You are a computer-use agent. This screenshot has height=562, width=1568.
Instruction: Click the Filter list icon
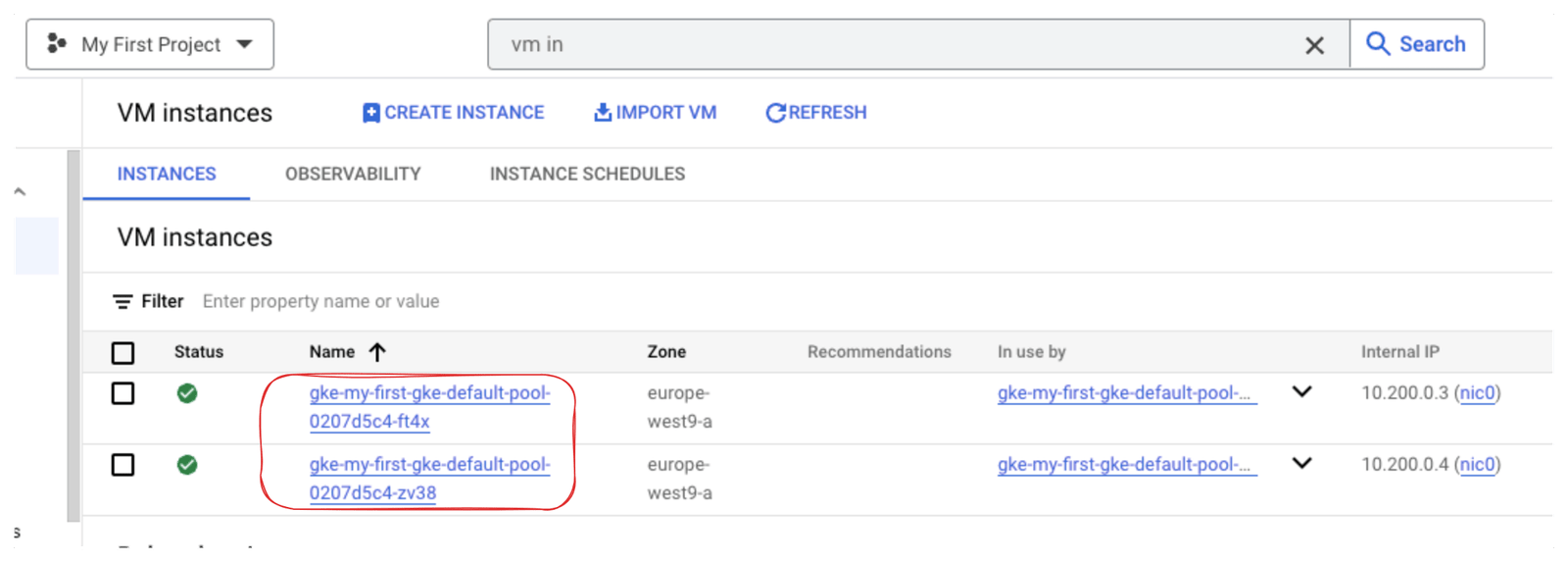122,302
